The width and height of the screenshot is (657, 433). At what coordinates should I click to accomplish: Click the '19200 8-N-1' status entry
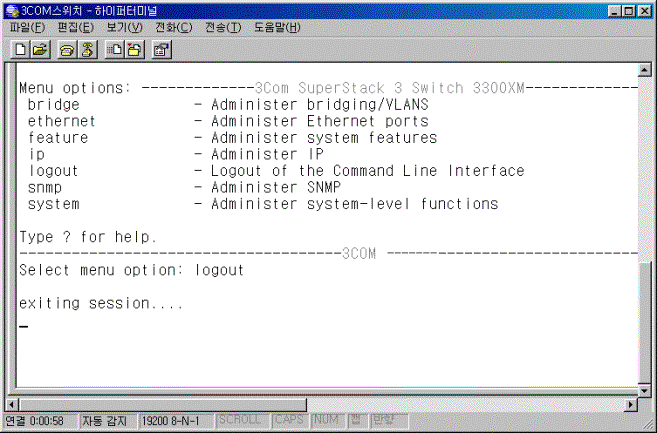[176, 421]
